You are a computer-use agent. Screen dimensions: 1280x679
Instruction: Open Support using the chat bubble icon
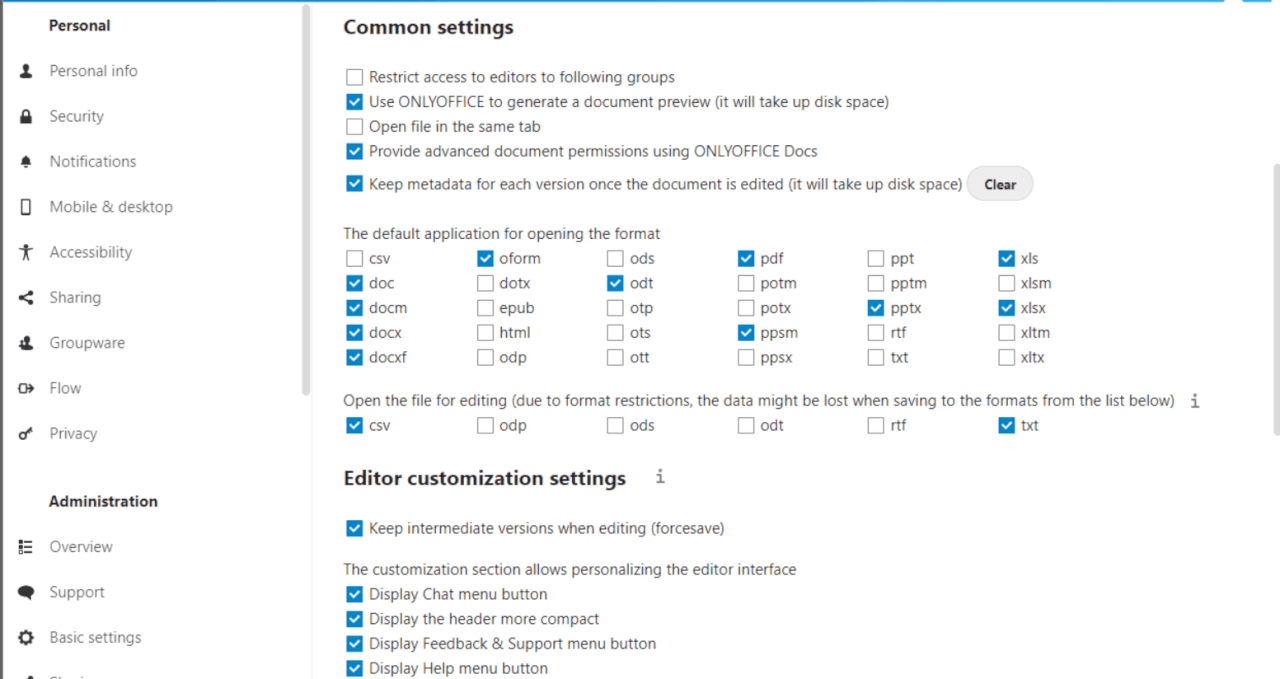tap(25, 591)
